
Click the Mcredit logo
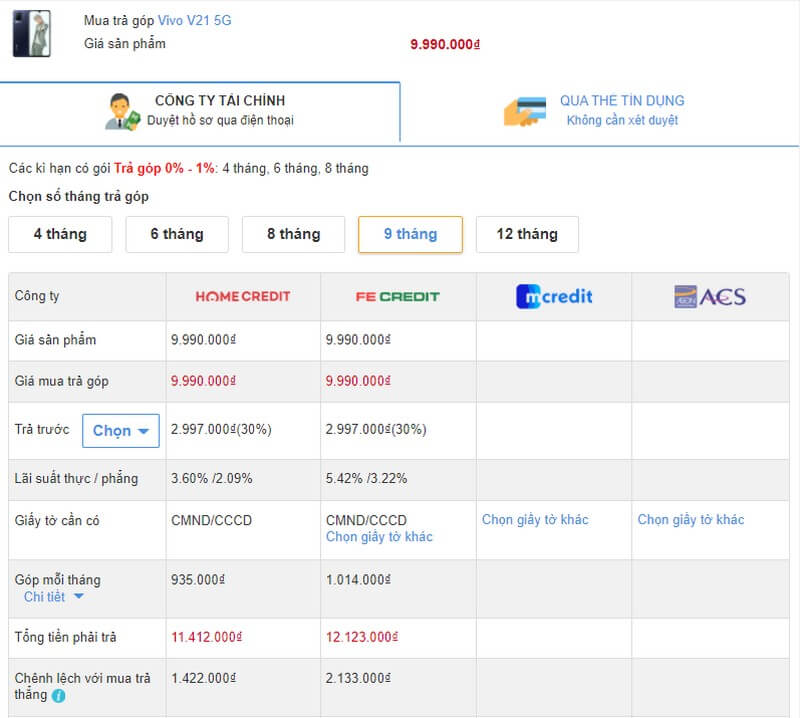point(554,296)
